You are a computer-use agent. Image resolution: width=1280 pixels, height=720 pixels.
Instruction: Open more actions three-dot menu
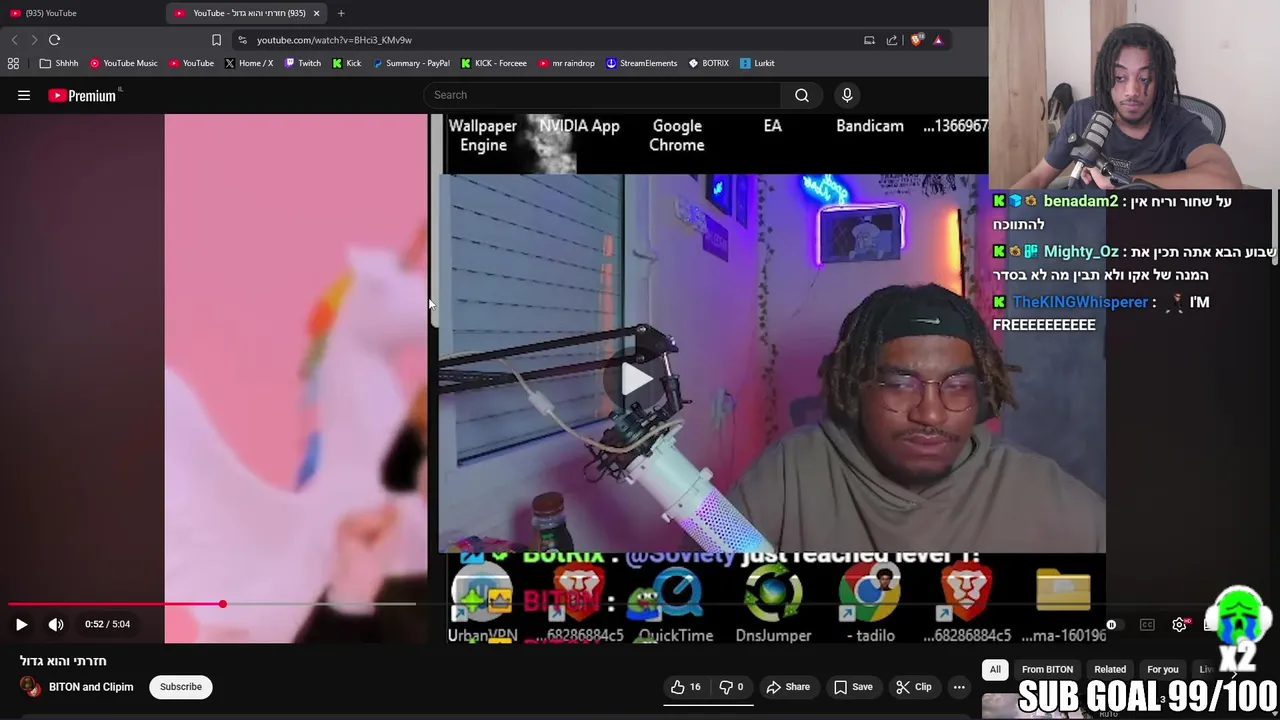coord(959,687)
